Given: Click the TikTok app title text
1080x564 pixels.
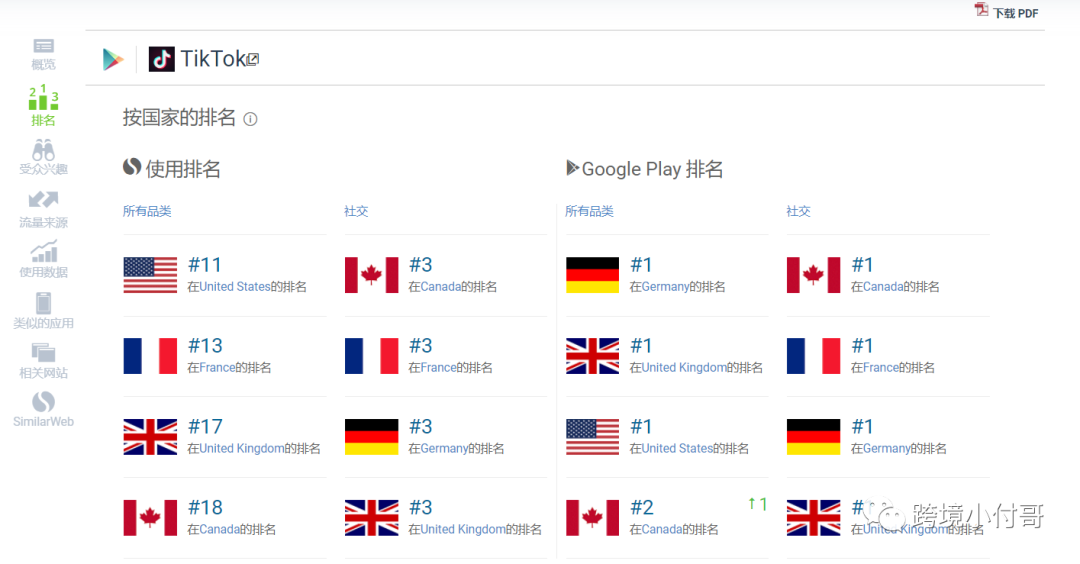Looking at the screenshot, I should (213, 59).
